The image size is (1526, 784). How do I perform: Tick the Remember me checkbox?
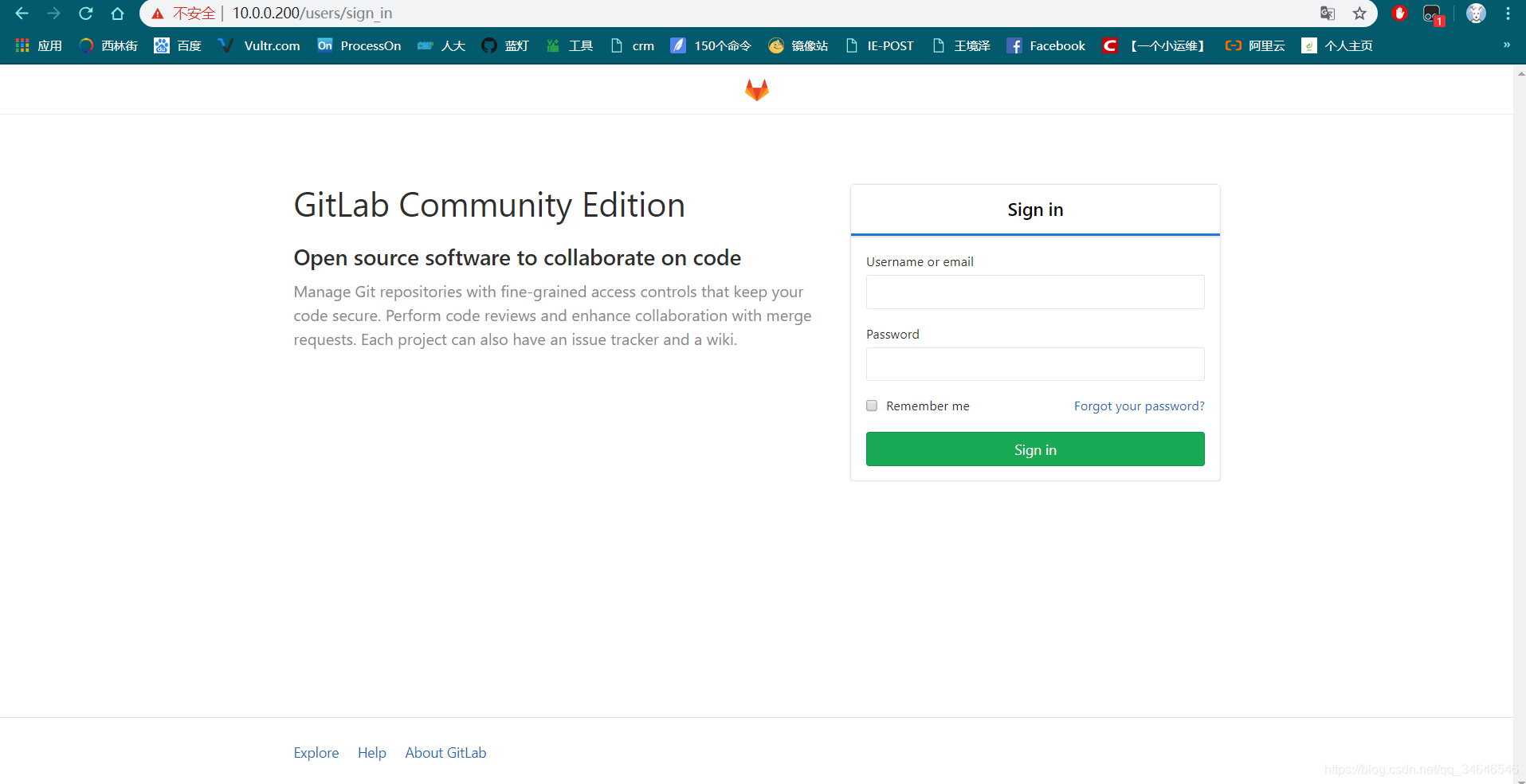[872, 406]
